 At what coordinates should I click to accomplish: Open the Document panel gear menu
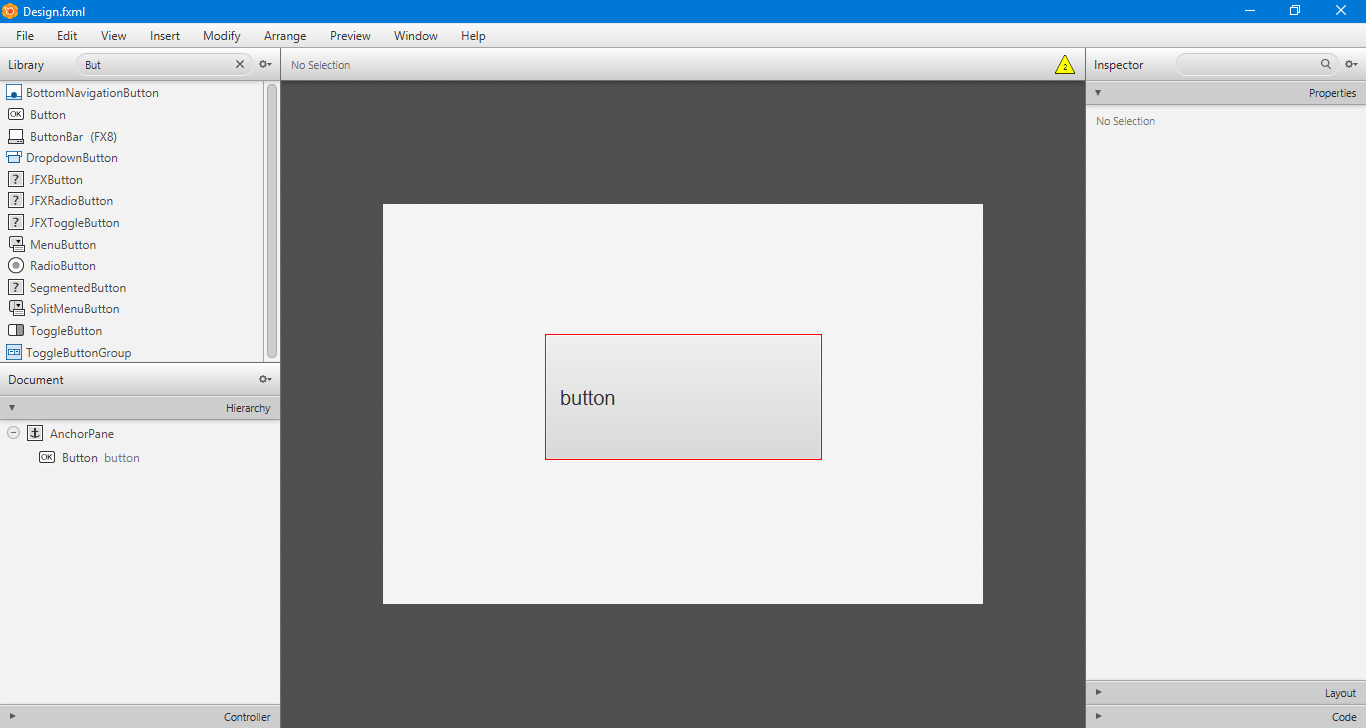pyautogui.click(x=265, y=379)
